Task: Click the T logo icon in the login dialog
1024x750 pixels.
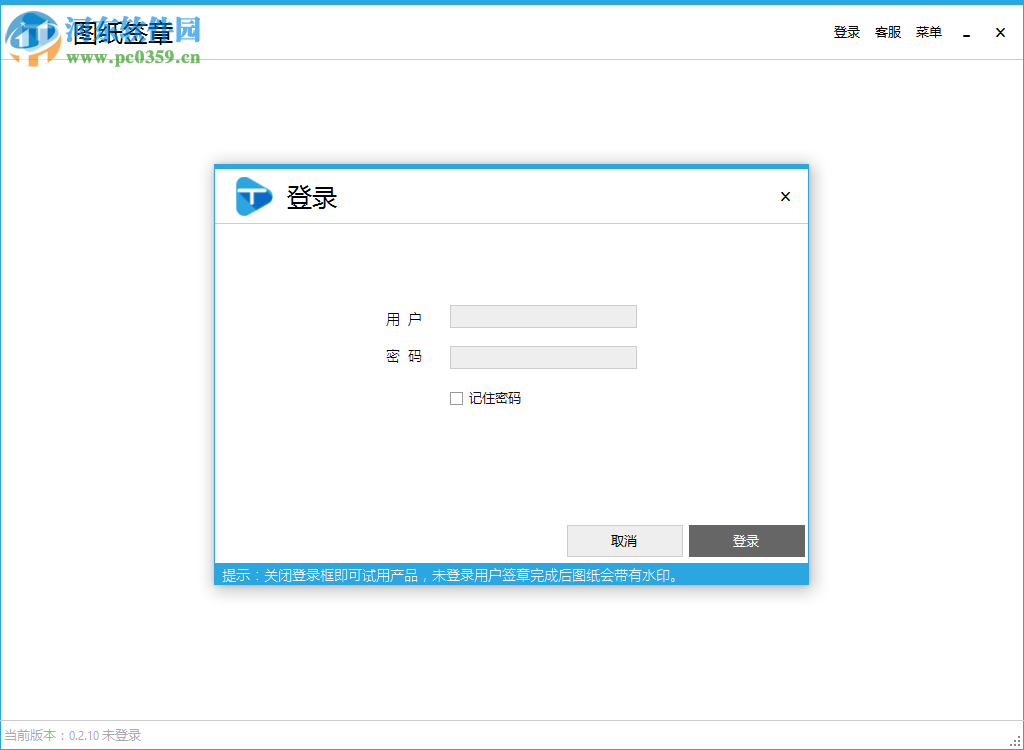Action: tap(253, 196)
